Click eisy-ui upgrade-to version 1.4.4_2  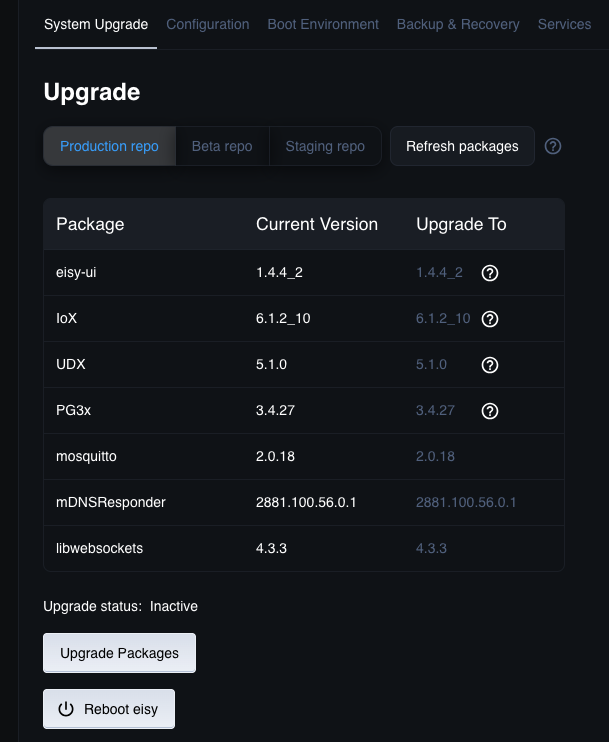click(x=439, y=273)
